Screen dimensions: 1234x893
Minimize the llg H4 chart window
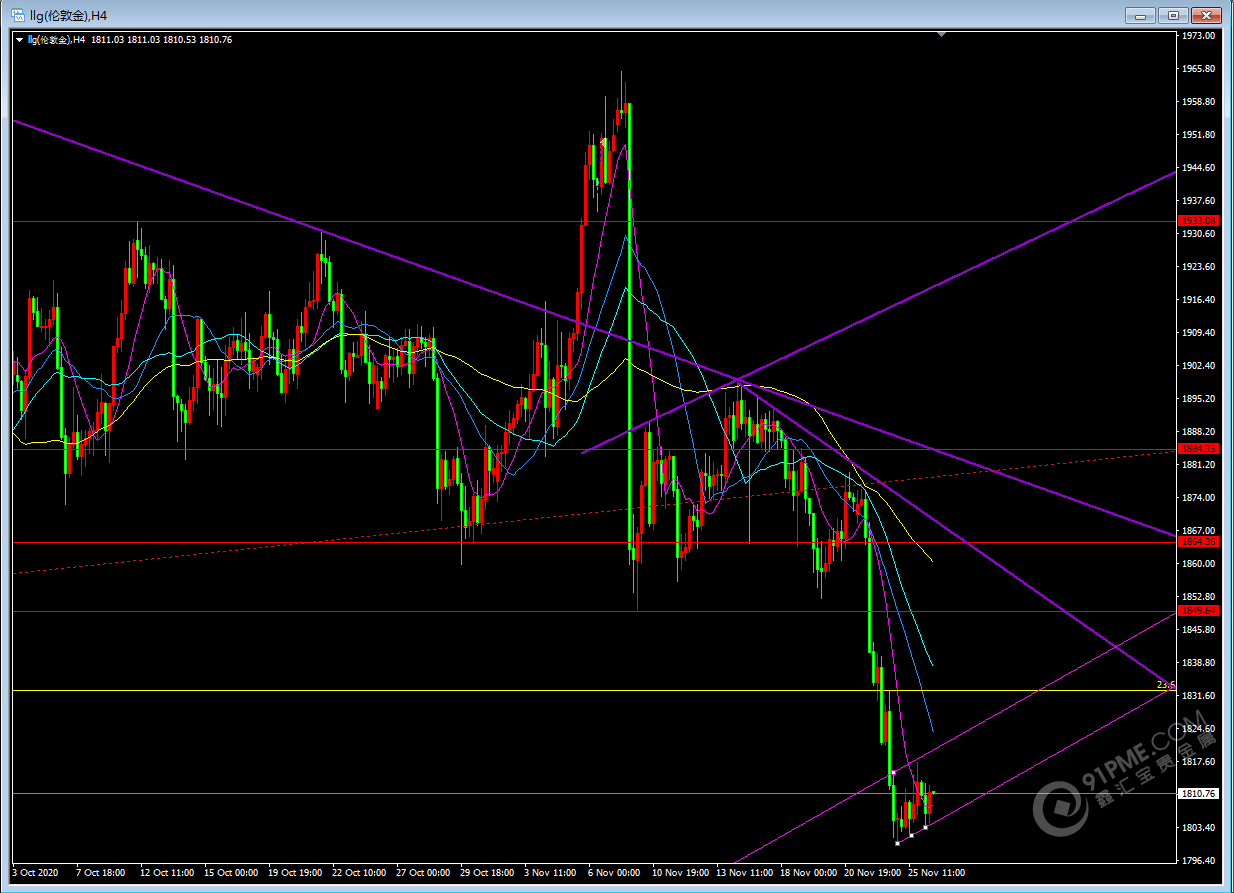1141,15
